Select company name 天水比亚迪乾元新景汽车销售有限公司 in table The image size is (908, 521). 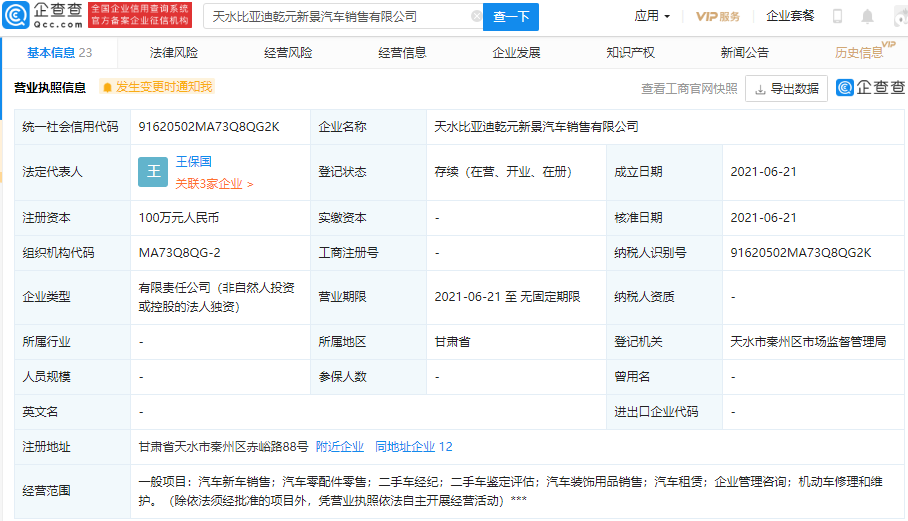[x=536, y=127]
